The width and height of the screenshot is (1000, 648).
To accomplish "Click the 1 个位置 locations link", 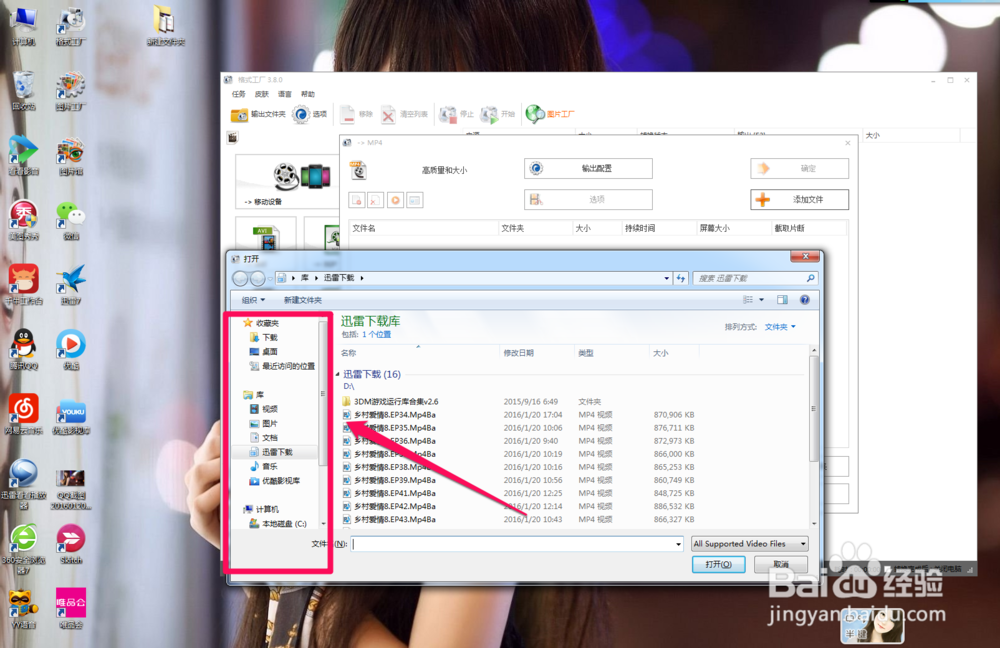I will [x=376, y=335].
